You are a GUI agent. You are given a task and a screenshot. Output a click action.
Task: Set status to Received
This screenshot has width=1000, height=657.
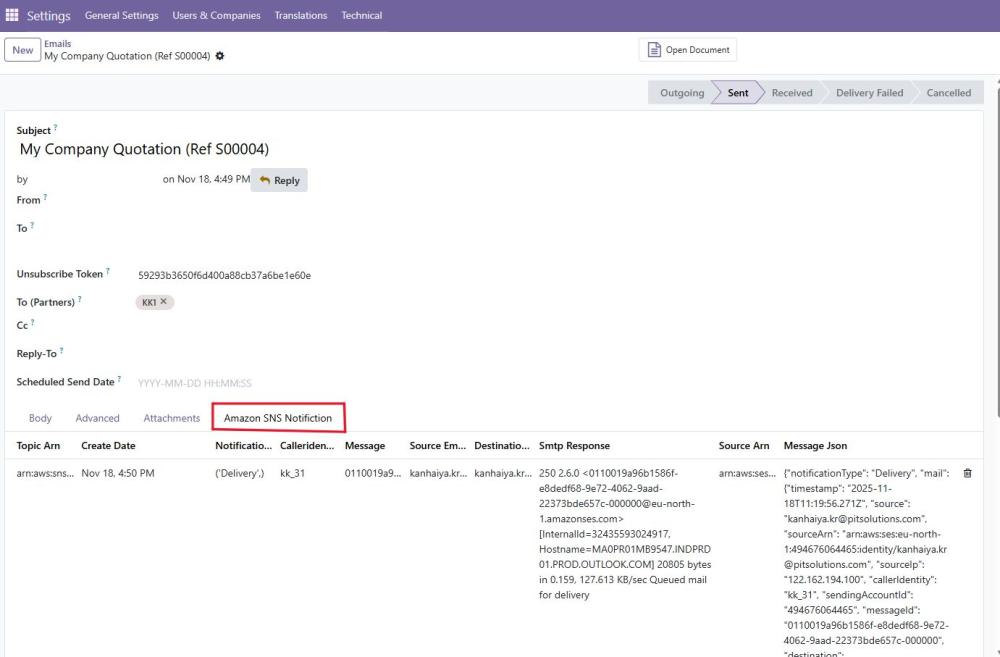coord(791,93)
